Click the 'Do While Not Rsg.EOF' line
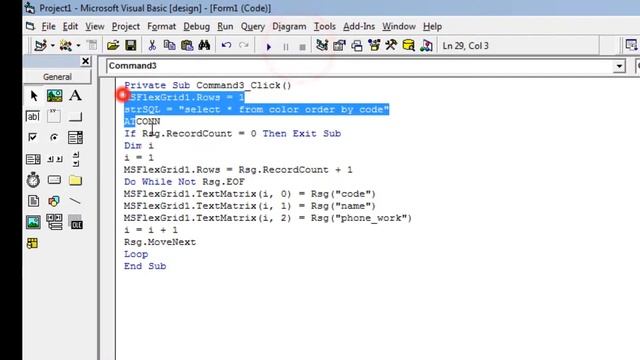The width and height of the screenshot is (640, 360). coord(184,182)
